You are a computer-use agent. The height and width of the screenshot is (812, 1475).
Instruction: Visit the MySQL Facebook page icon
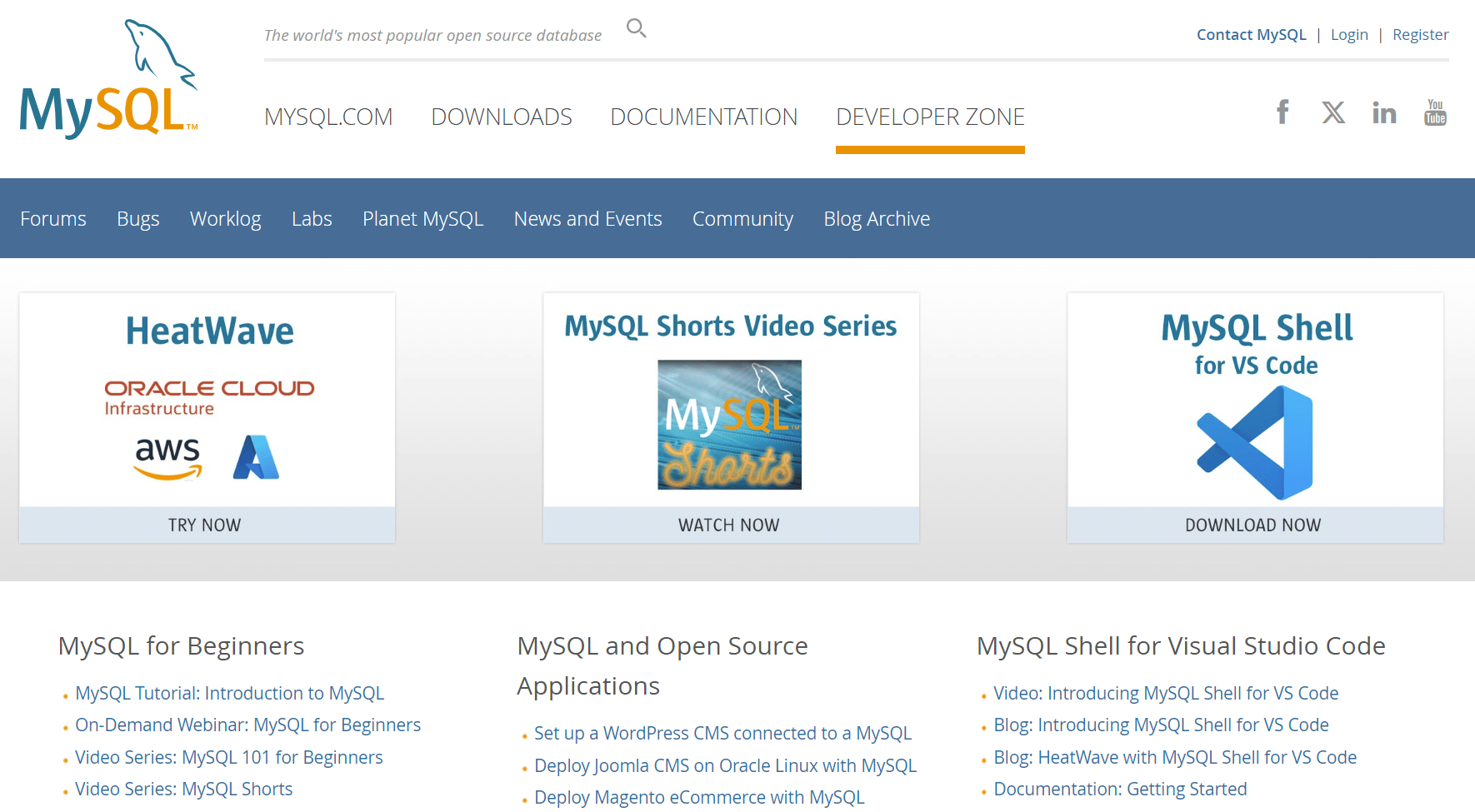click(1283, 112)
